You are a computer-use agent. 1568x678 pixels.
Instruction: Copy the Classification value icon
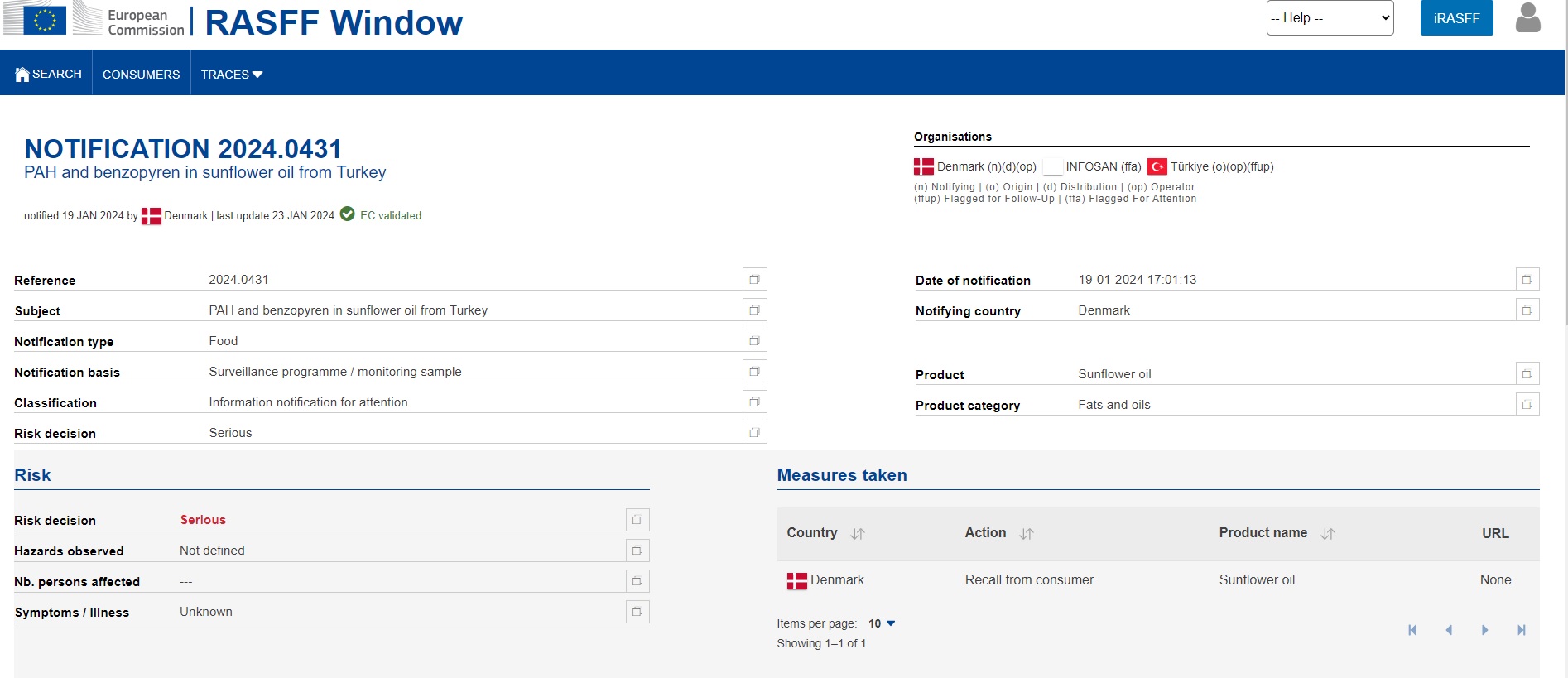tap(754, 402)
